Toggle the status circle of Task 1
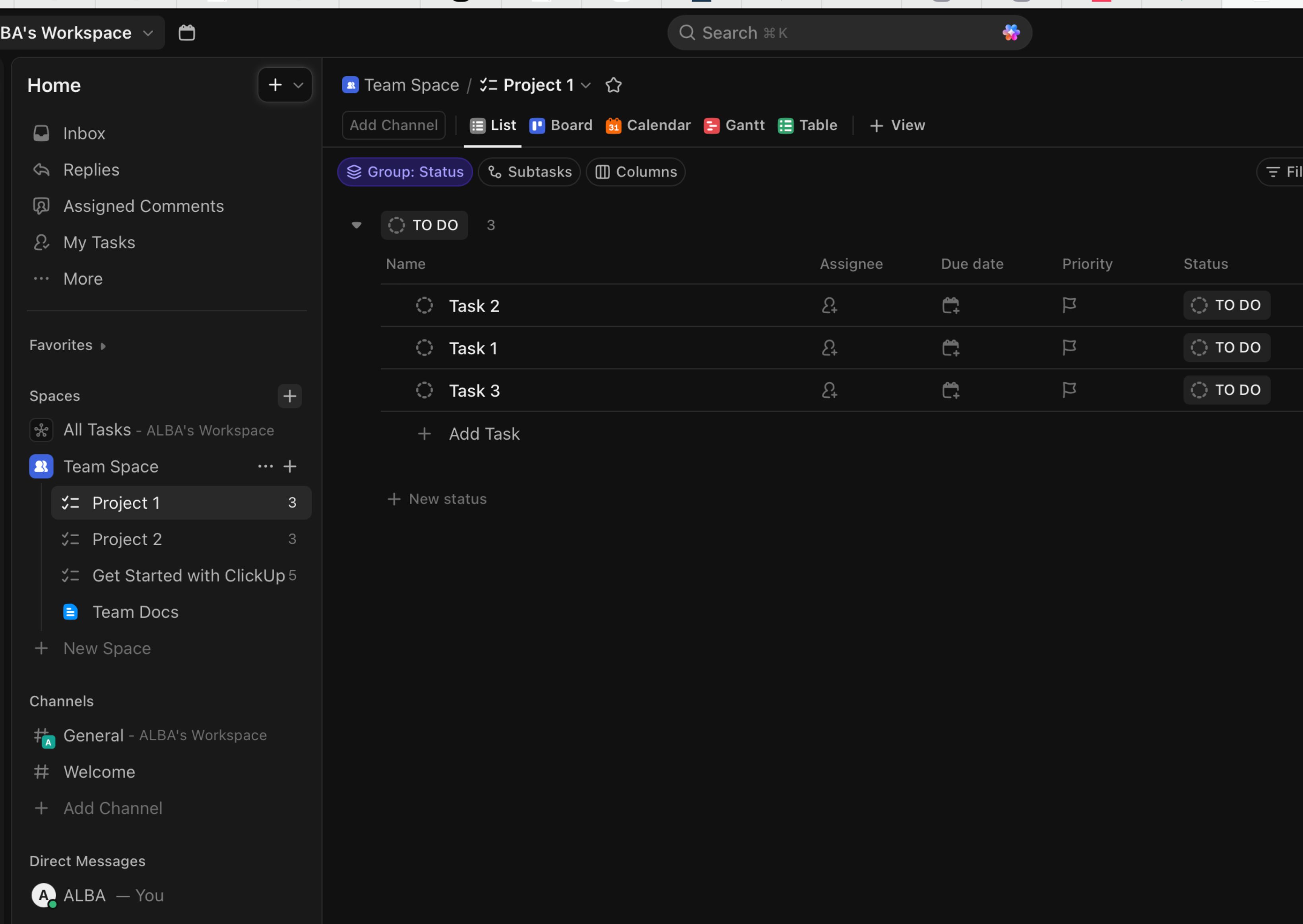The width and height of the screenshot is (1303, 924). point(424,348)
